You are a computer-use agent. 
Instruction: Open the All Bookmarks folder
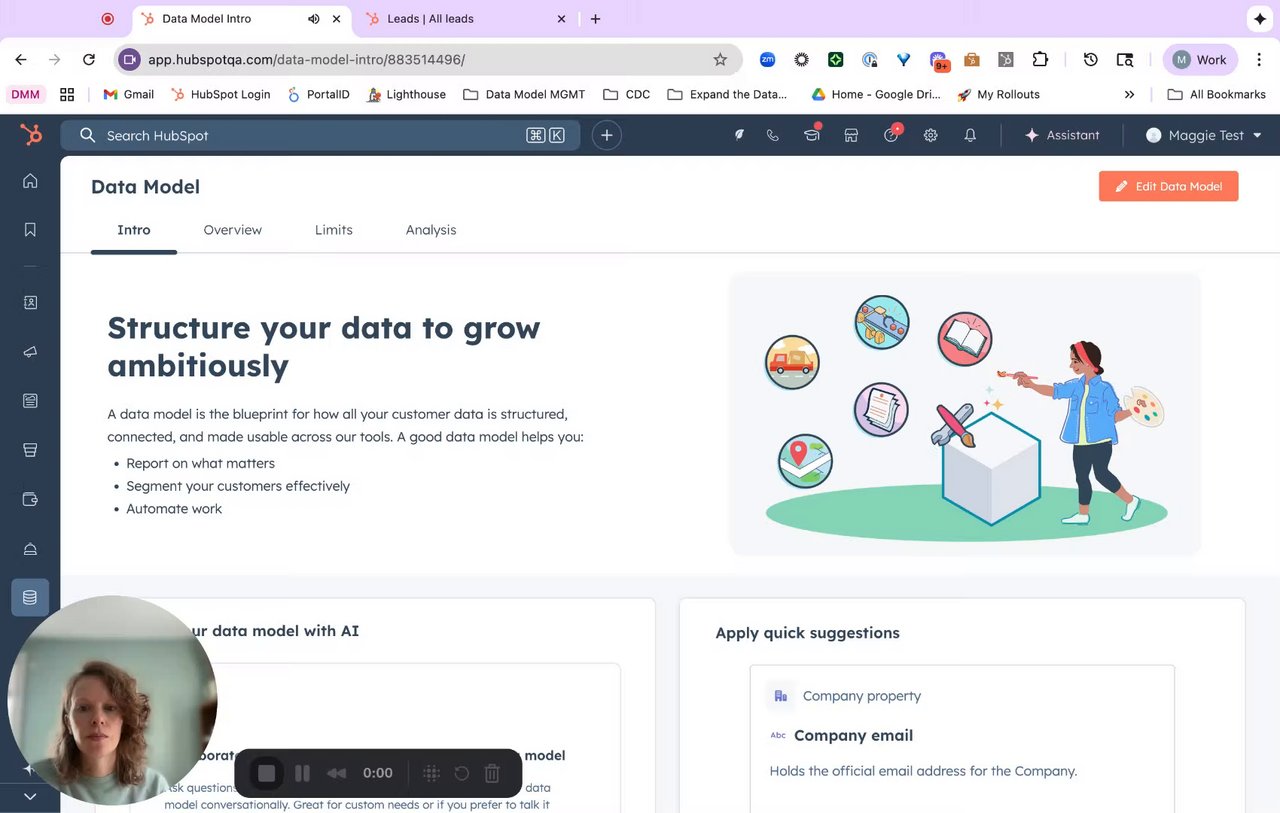coord(1216,94)
